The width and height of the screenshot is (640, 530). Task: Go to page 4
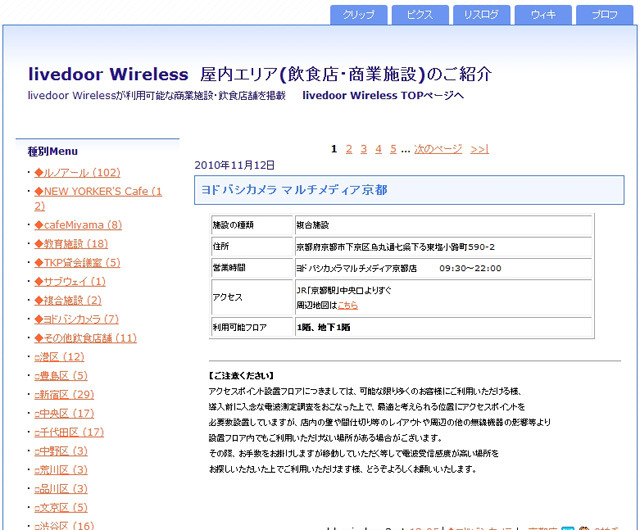coord(378,149)
